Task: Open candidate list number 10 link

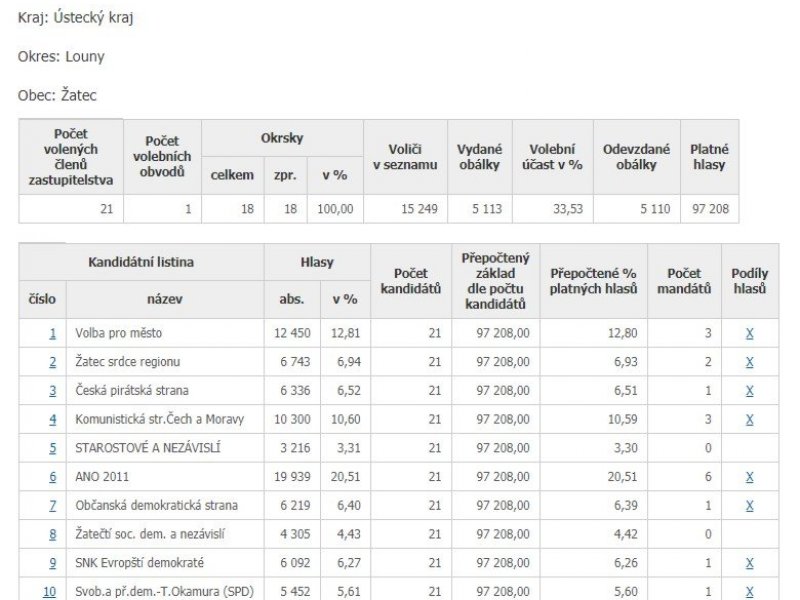Action: pyautogui.click(x=49, y=592)
